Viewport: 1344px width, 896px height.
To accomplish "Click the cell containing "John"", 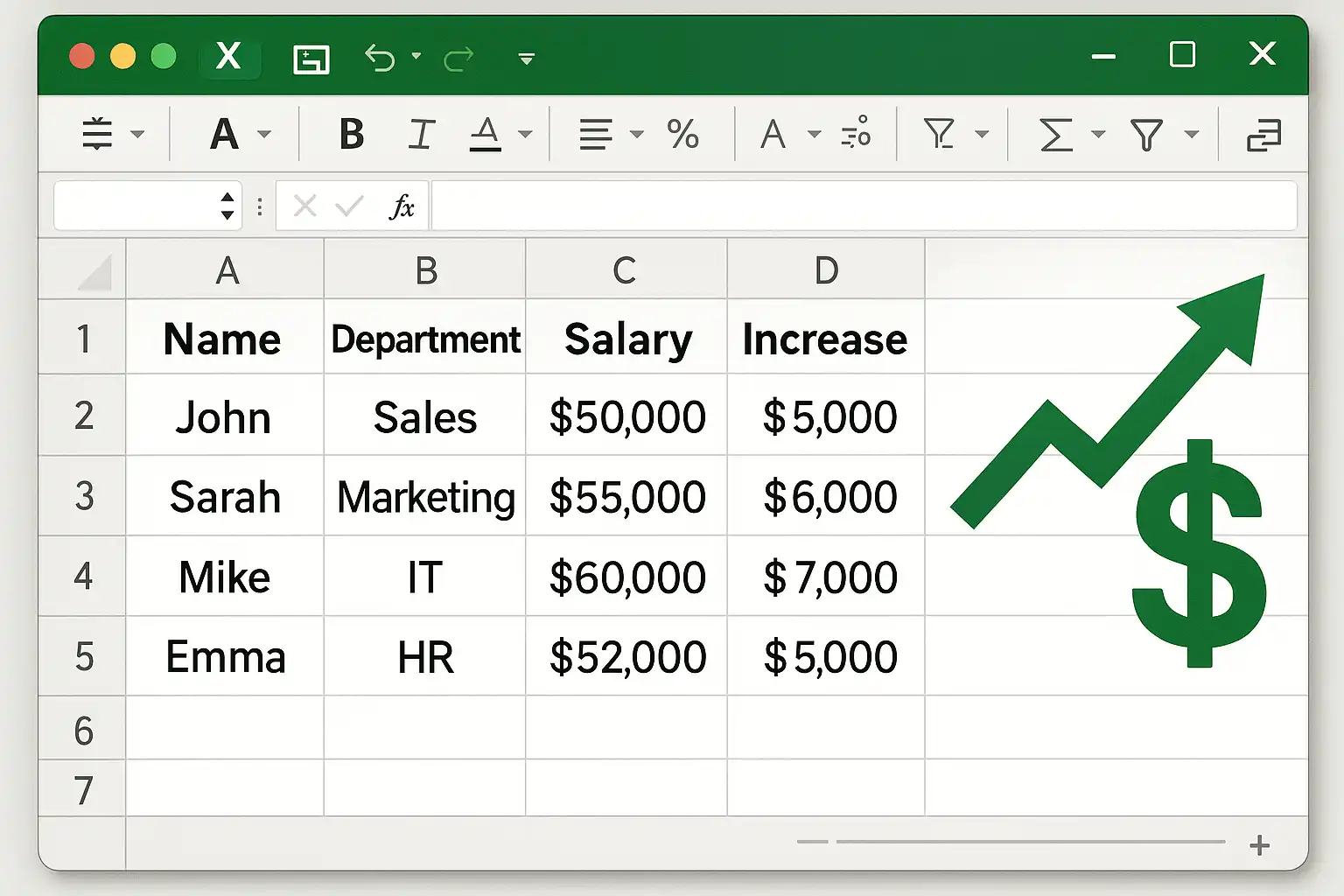I will pyautogui.click(x=226, y=416).
